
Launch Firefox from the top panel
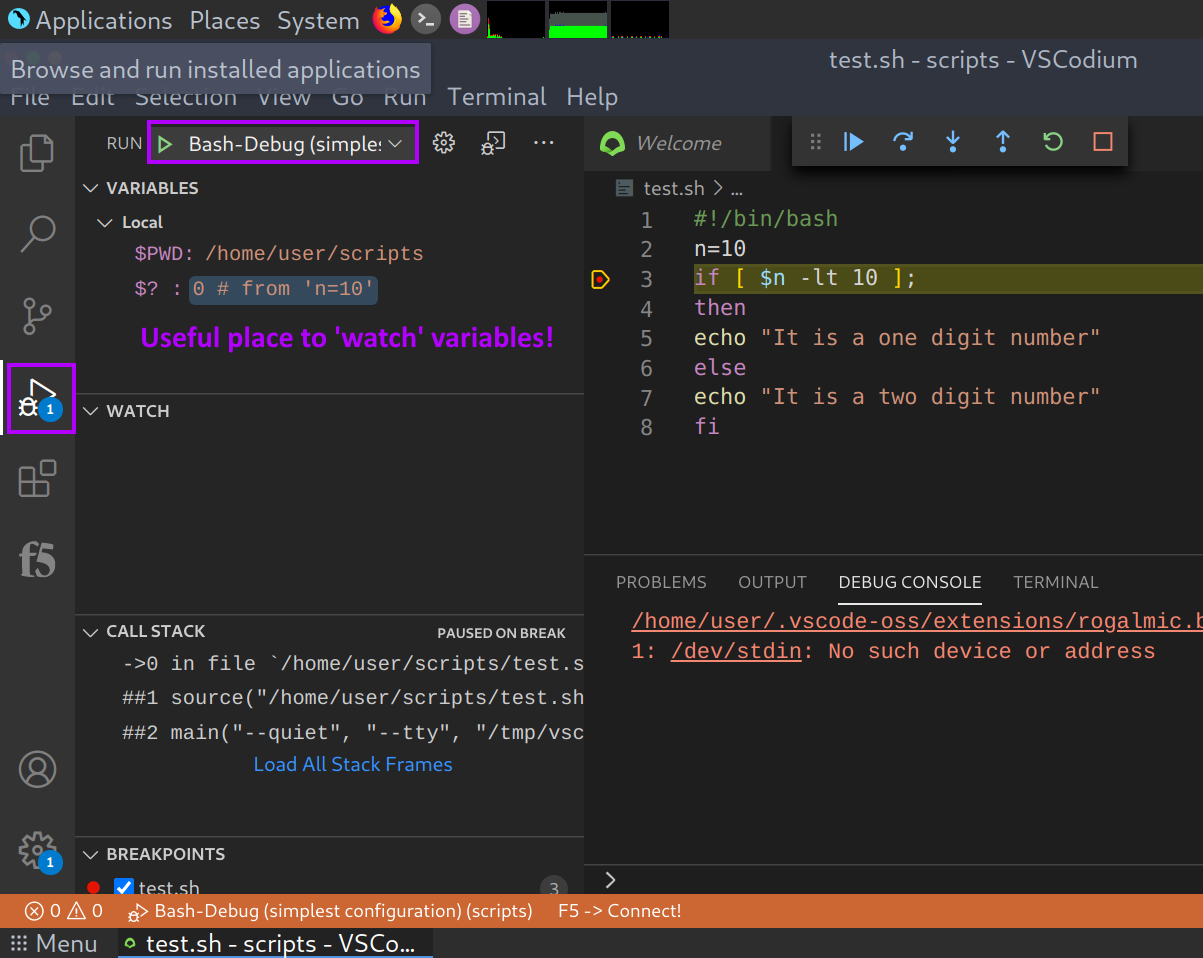387,19
